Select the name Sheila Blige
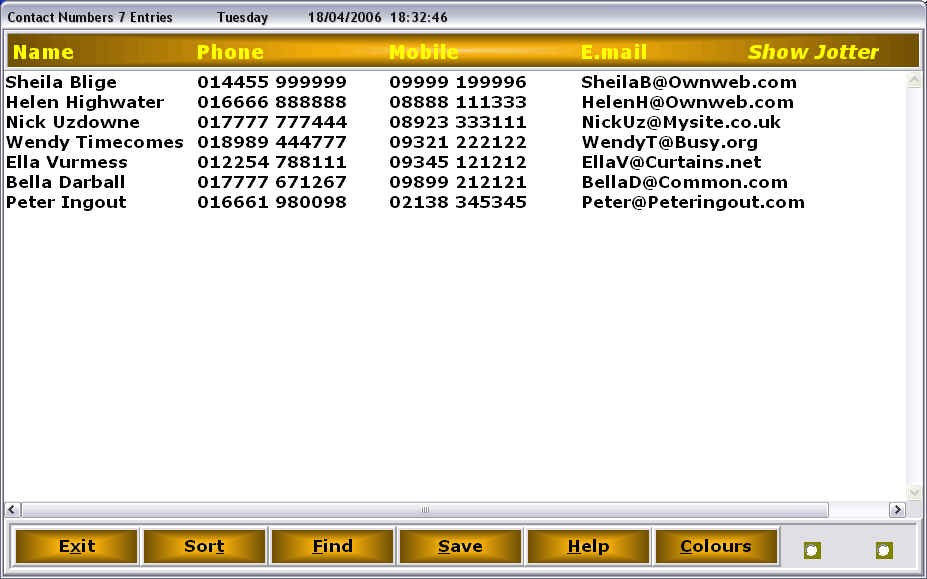Viewport: 927px width, 579px height. coord(61,82)
